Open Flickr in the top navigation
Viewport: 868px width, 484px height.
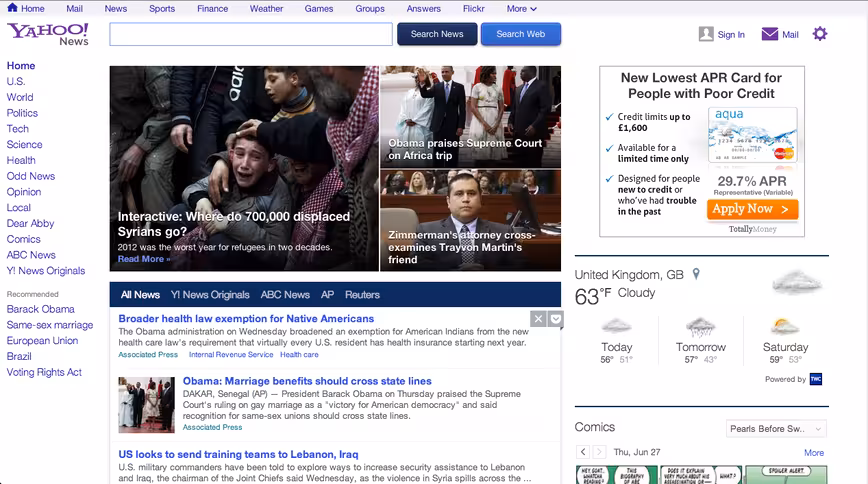click(x=474, y=9)
